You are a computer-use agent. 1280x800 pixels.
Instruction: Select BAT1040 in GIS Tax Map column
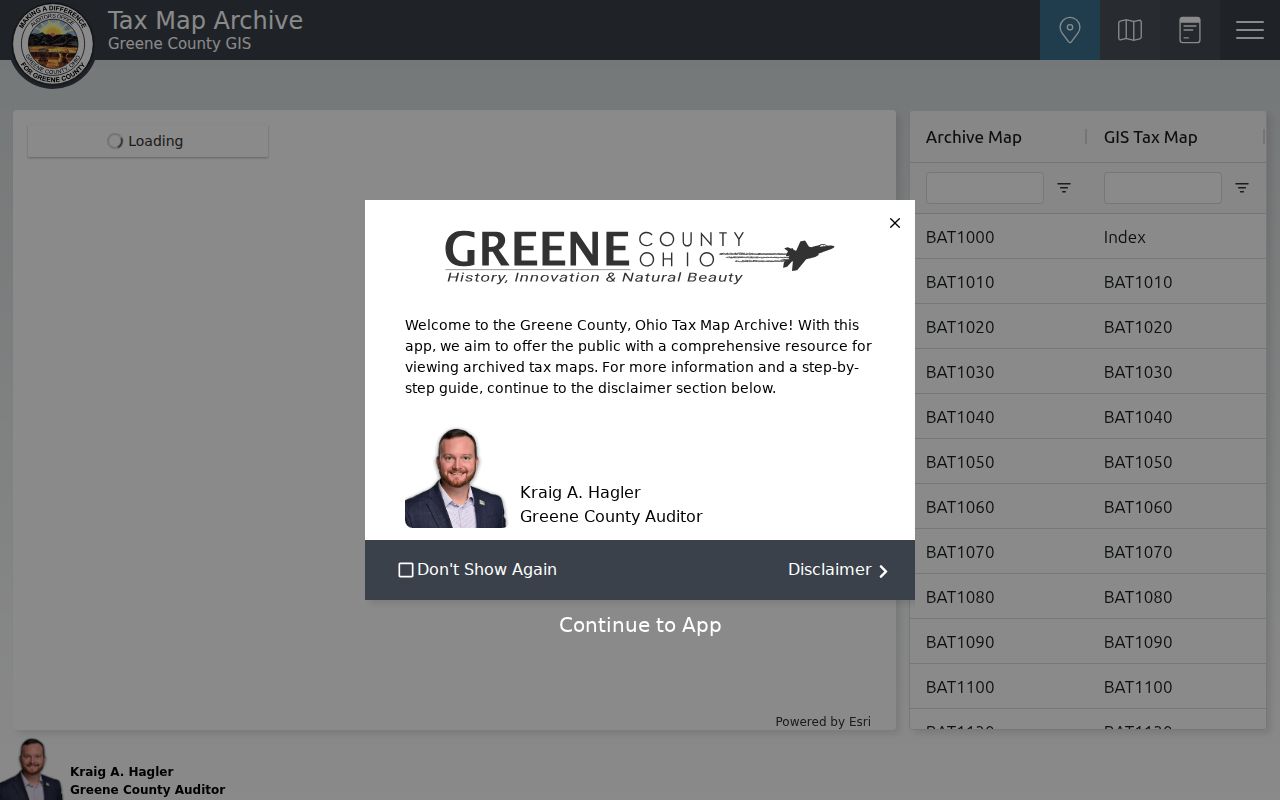tap(1138, 417)
